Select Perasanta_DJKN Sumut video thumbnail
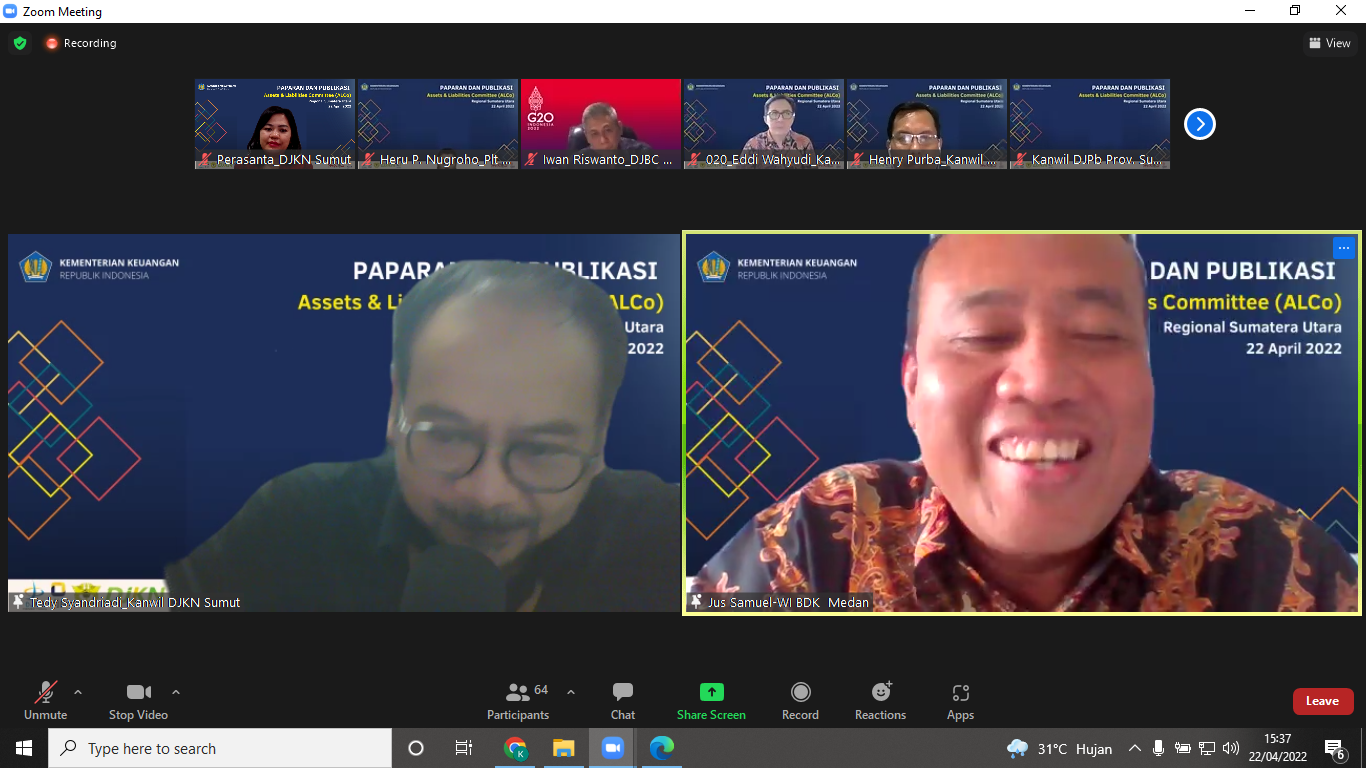 coord(275,124)
